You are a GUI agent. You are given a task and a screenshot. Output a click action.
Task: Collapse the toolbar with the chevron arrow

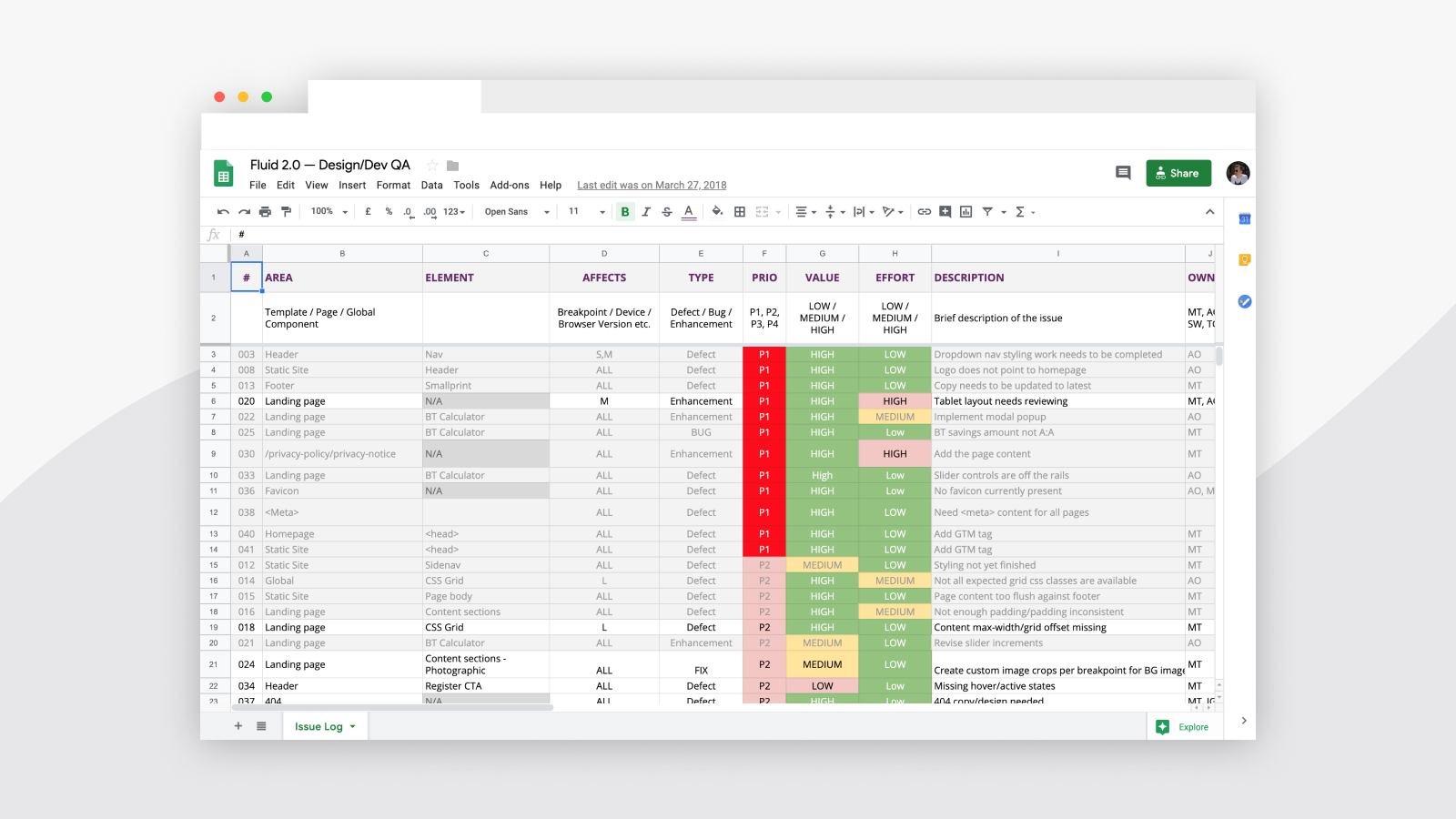click(1209, 212)
